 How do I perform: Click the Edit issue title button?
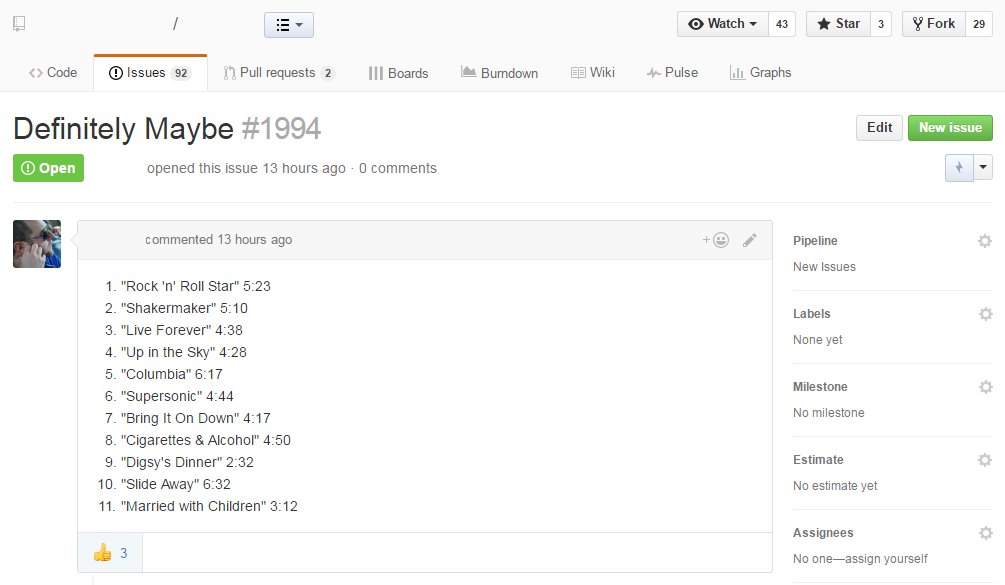(x=879, y=128)
